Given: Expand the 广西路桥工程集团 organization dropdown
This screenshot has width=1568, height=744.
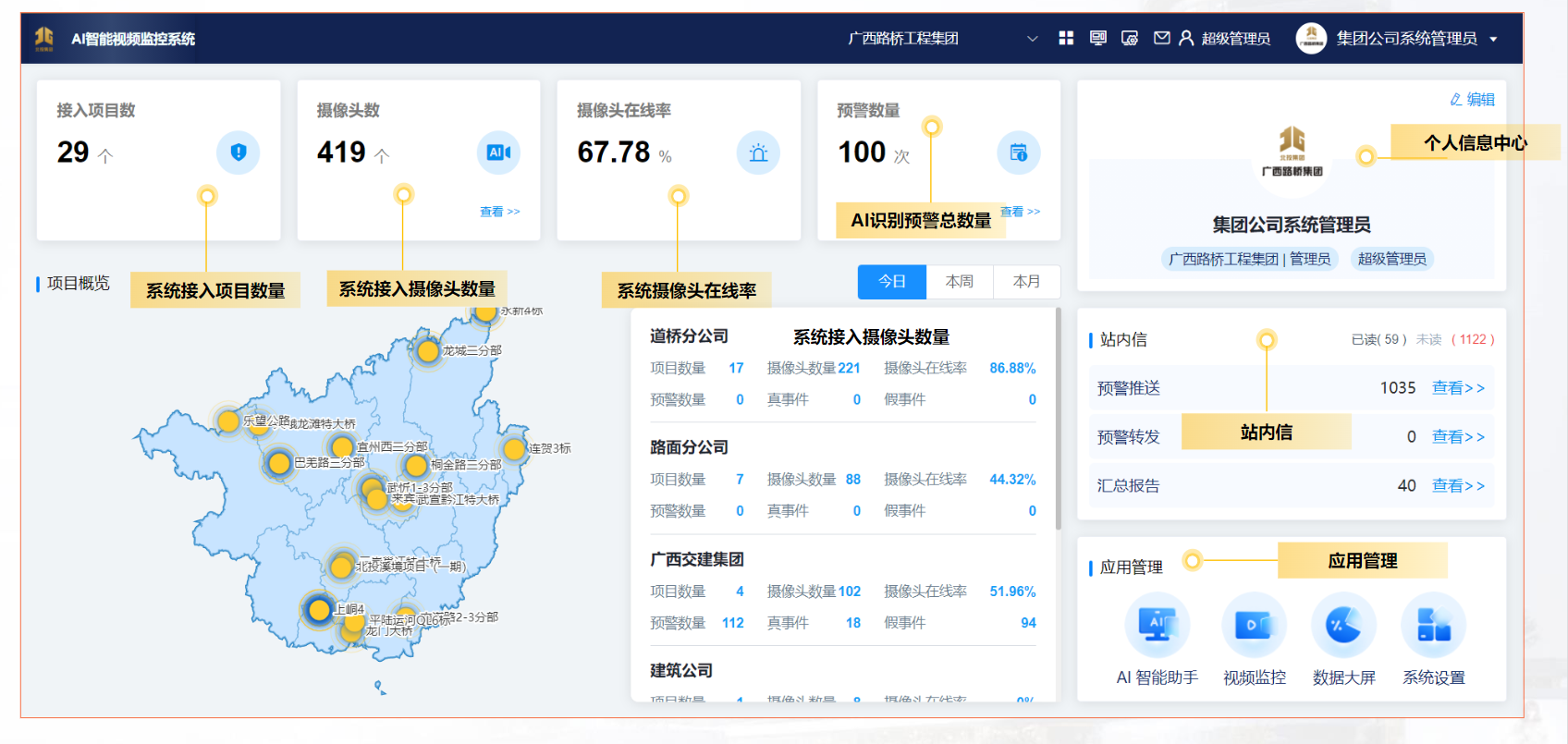Looking at the screenshot, I should click(1032, 39).
